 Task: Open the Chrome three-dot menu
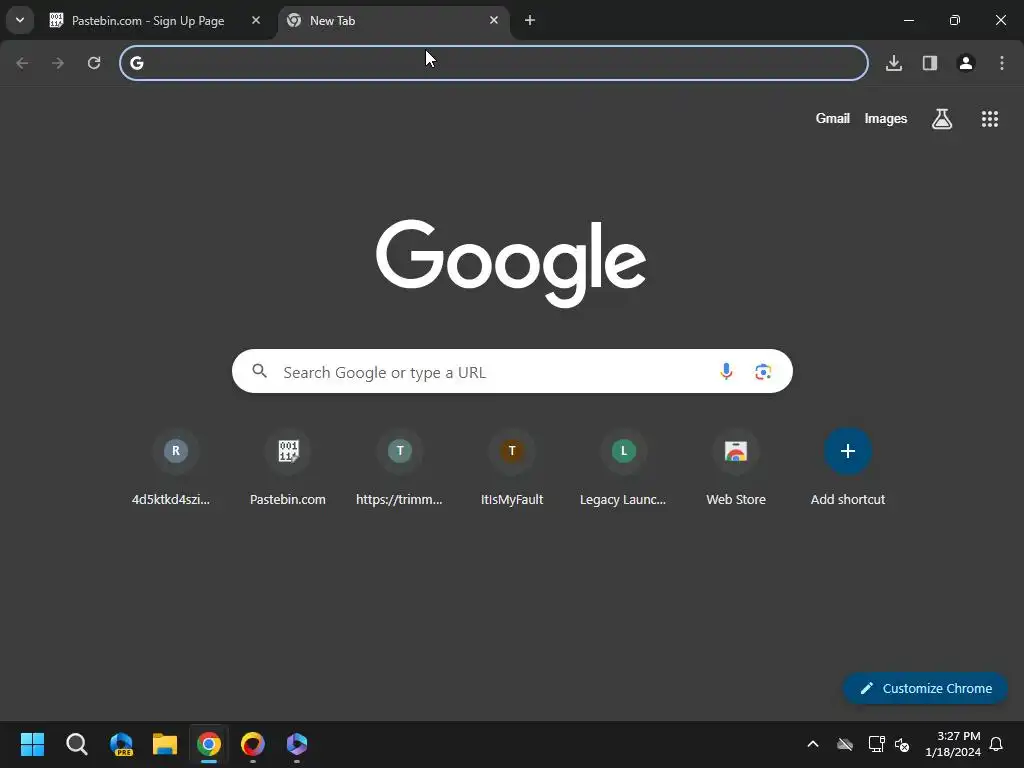pyautogui.click(x=1002, y=63)
